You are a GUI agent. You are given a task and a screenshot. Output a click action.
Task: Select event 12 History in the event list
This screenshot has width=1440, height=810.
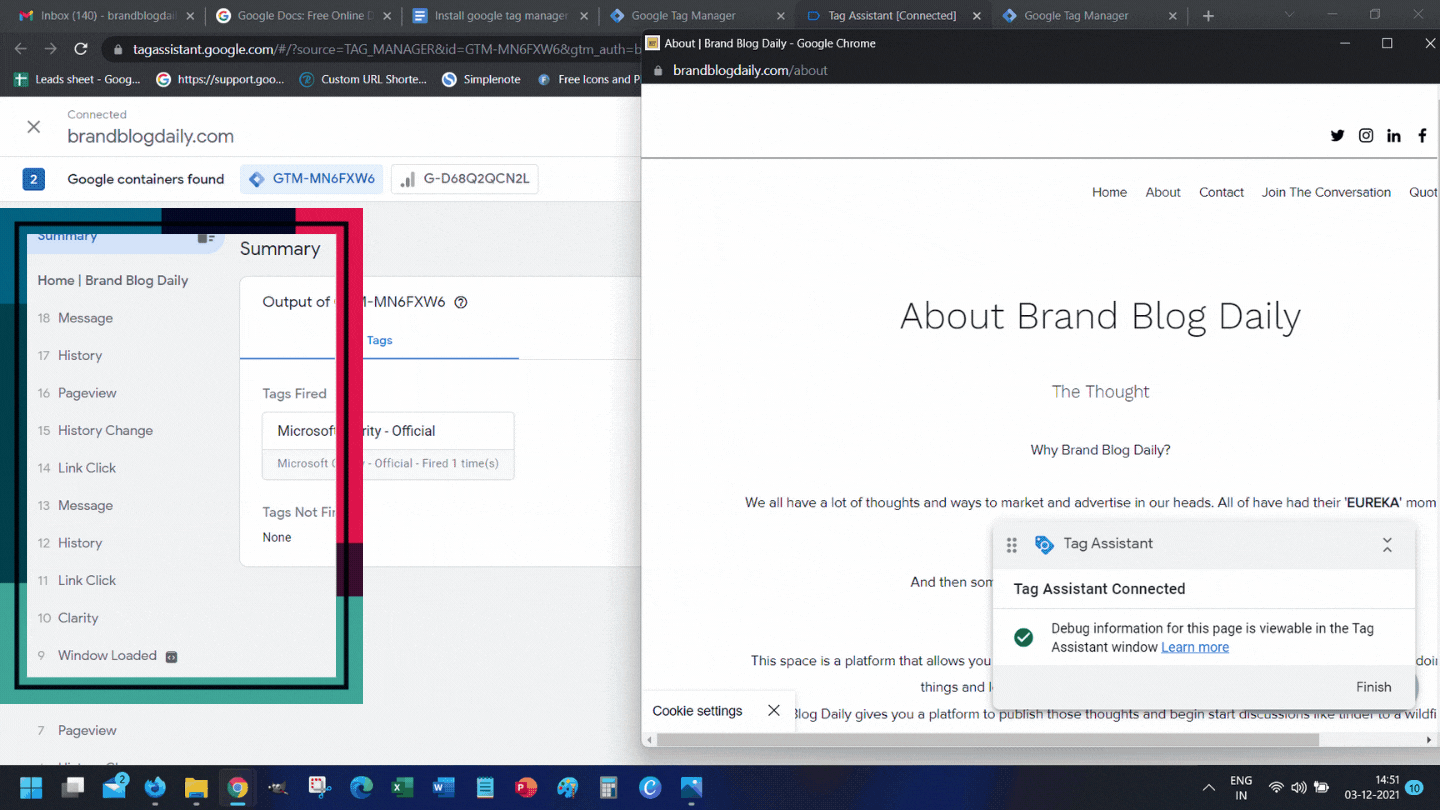(70, 543)
